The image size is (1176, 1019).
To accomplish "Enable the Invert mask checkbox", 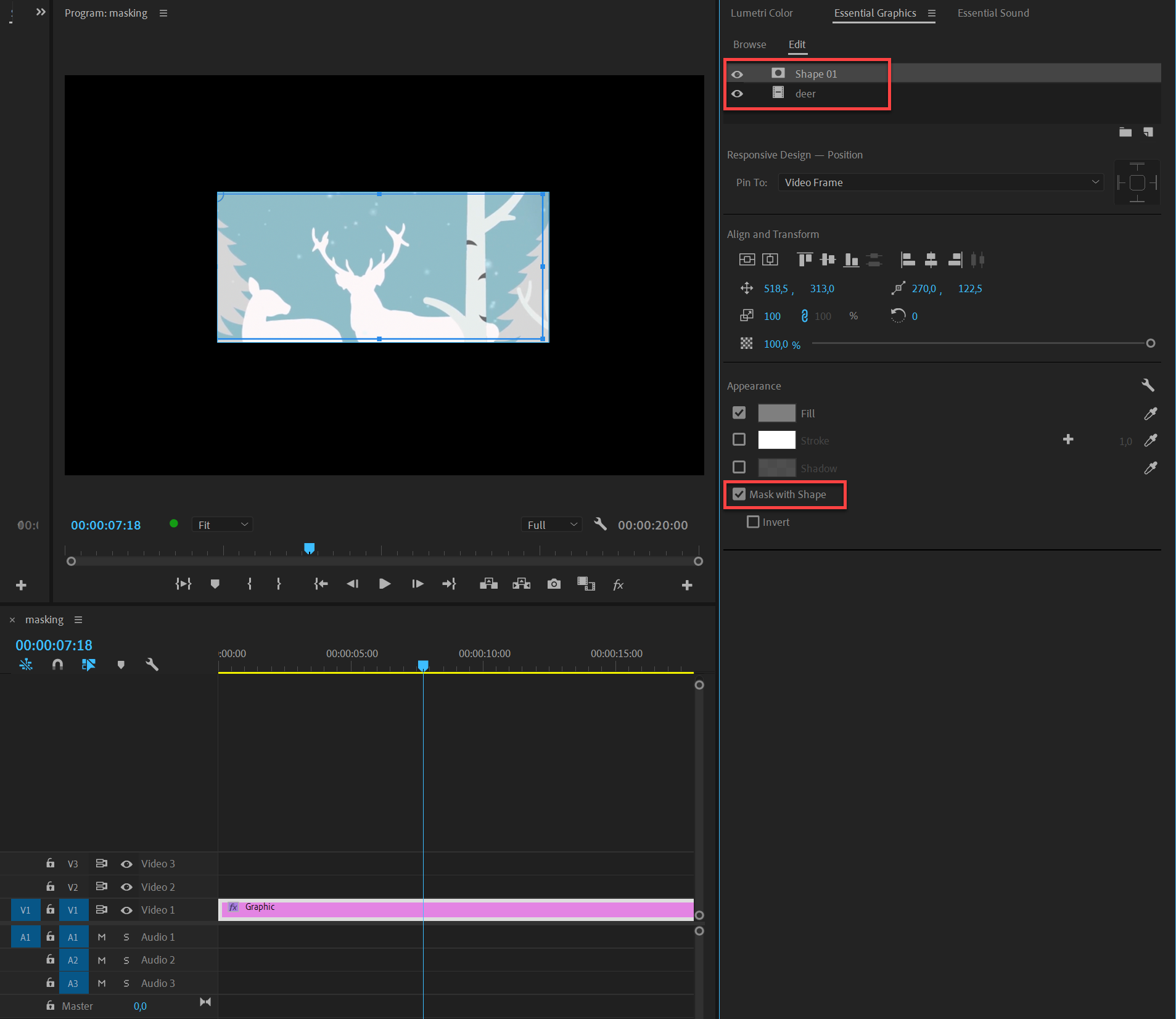I will click(x=752, y=522).
